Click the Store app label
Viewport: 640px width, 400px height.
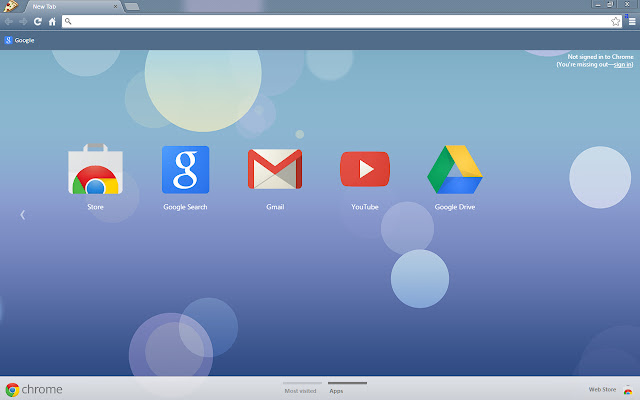(x=95, y=207)
